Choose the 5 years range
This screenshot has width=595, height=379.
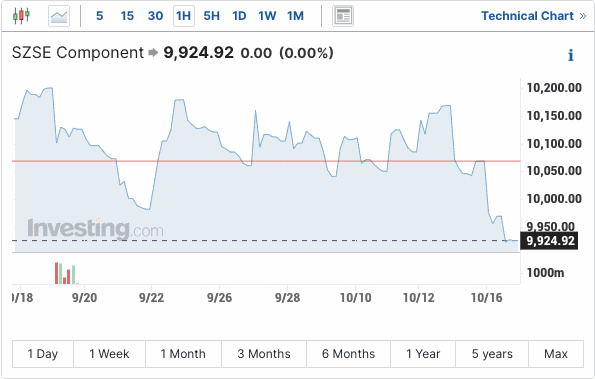coord(492,354)
